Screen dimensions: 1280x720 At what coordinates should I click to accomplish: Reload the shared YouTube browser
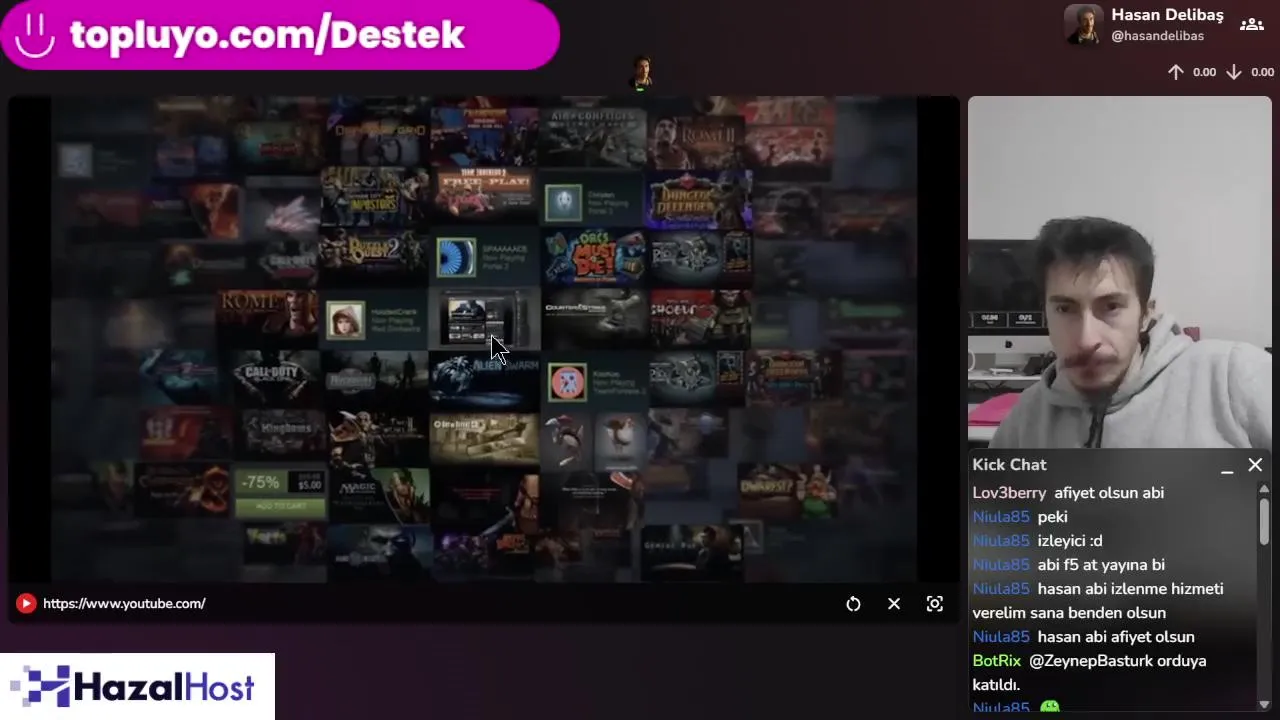[853, 604]
